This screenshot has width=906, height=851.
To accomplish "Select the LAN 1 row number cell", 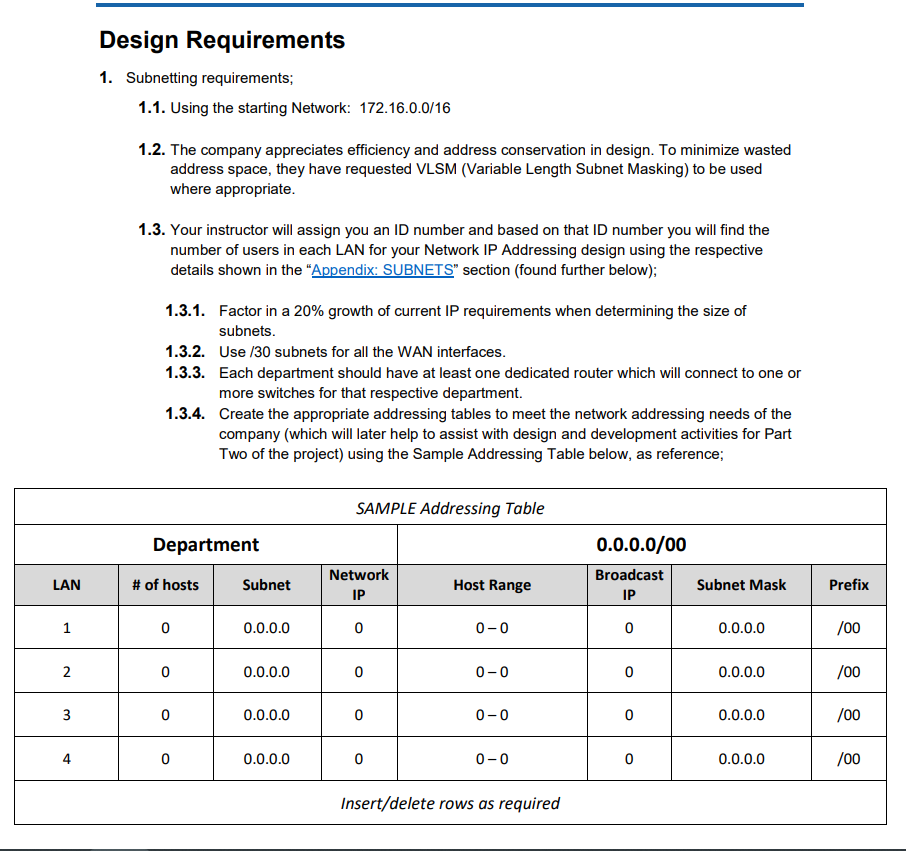I will [65, 628].
